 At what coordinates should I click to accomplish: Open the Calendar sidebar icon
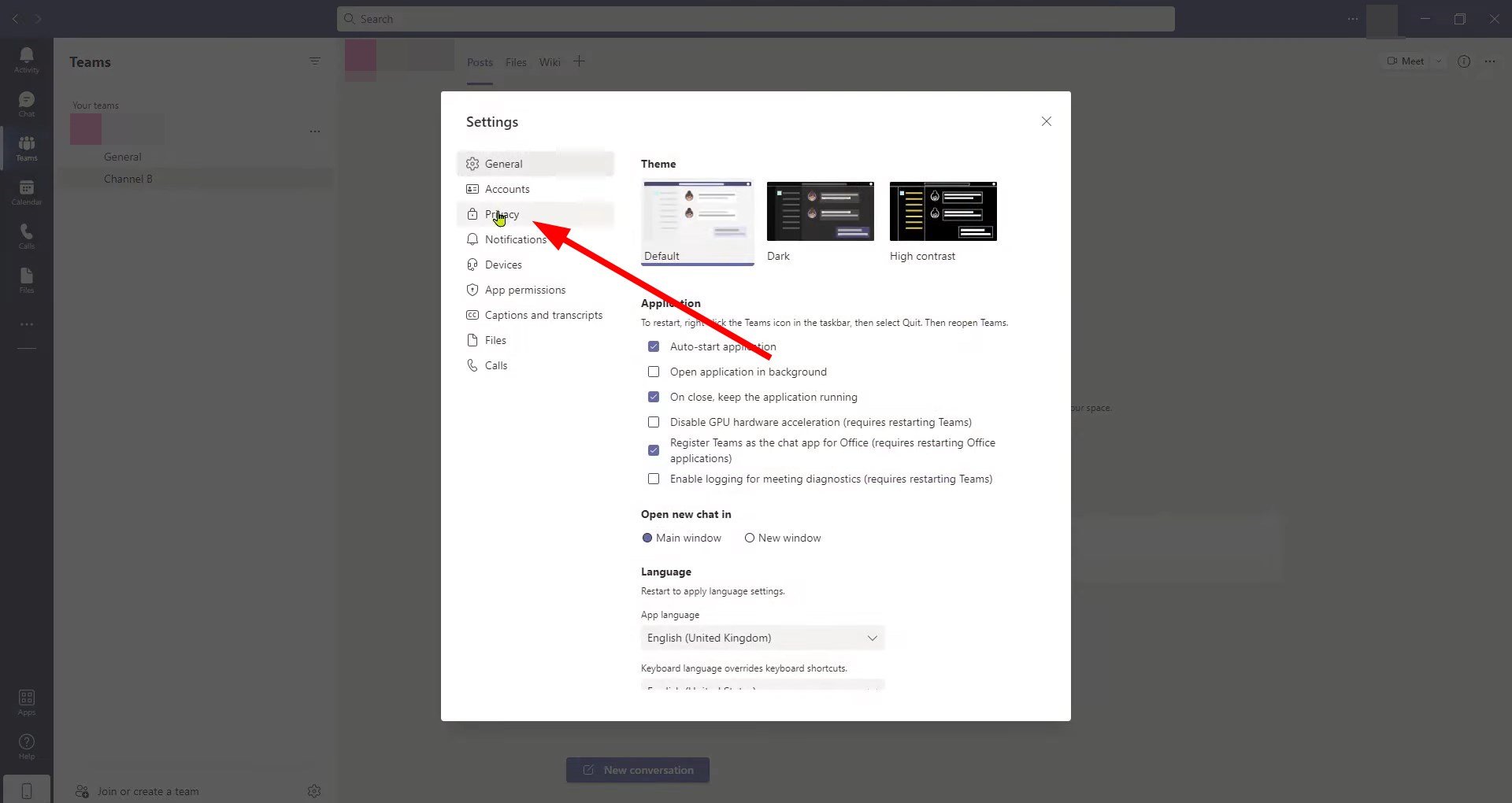click(26, 192)
